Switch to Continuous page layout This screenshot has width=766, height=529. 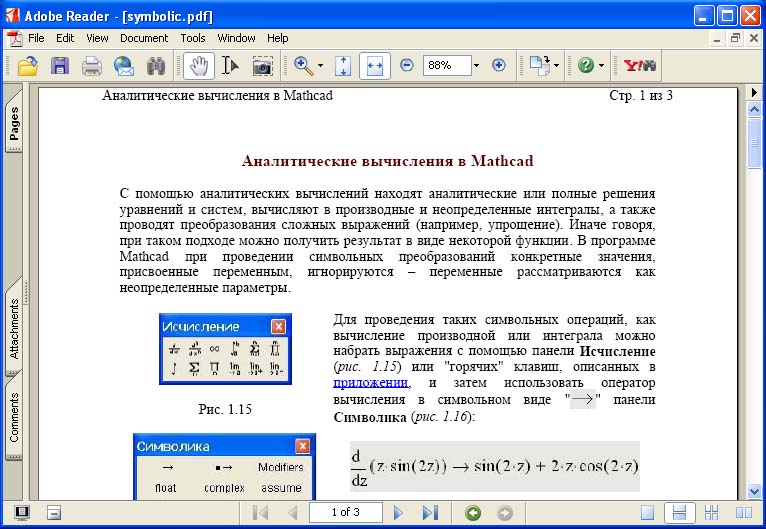(x=680, y=513)
